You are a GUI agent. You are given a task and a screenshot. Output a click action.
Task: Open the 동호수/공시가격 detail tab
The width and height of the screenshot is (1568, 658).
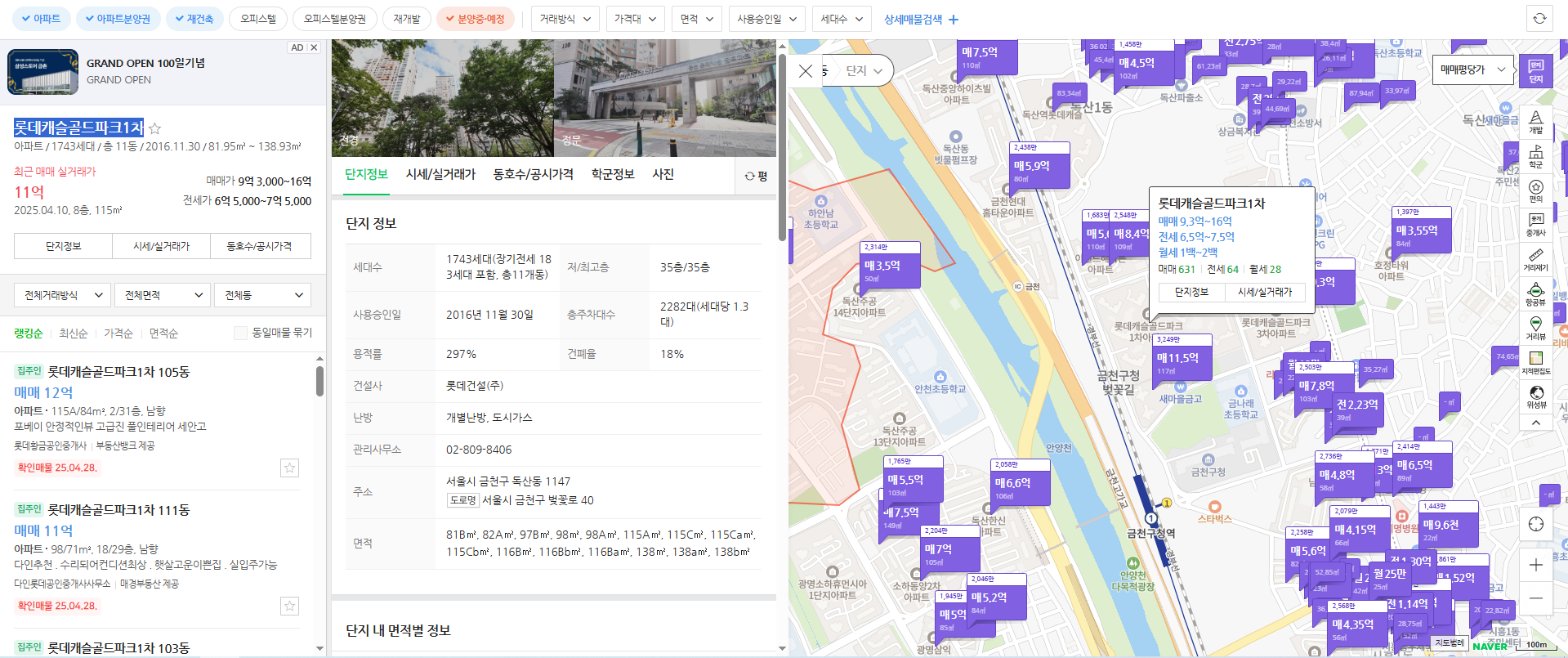533,174
